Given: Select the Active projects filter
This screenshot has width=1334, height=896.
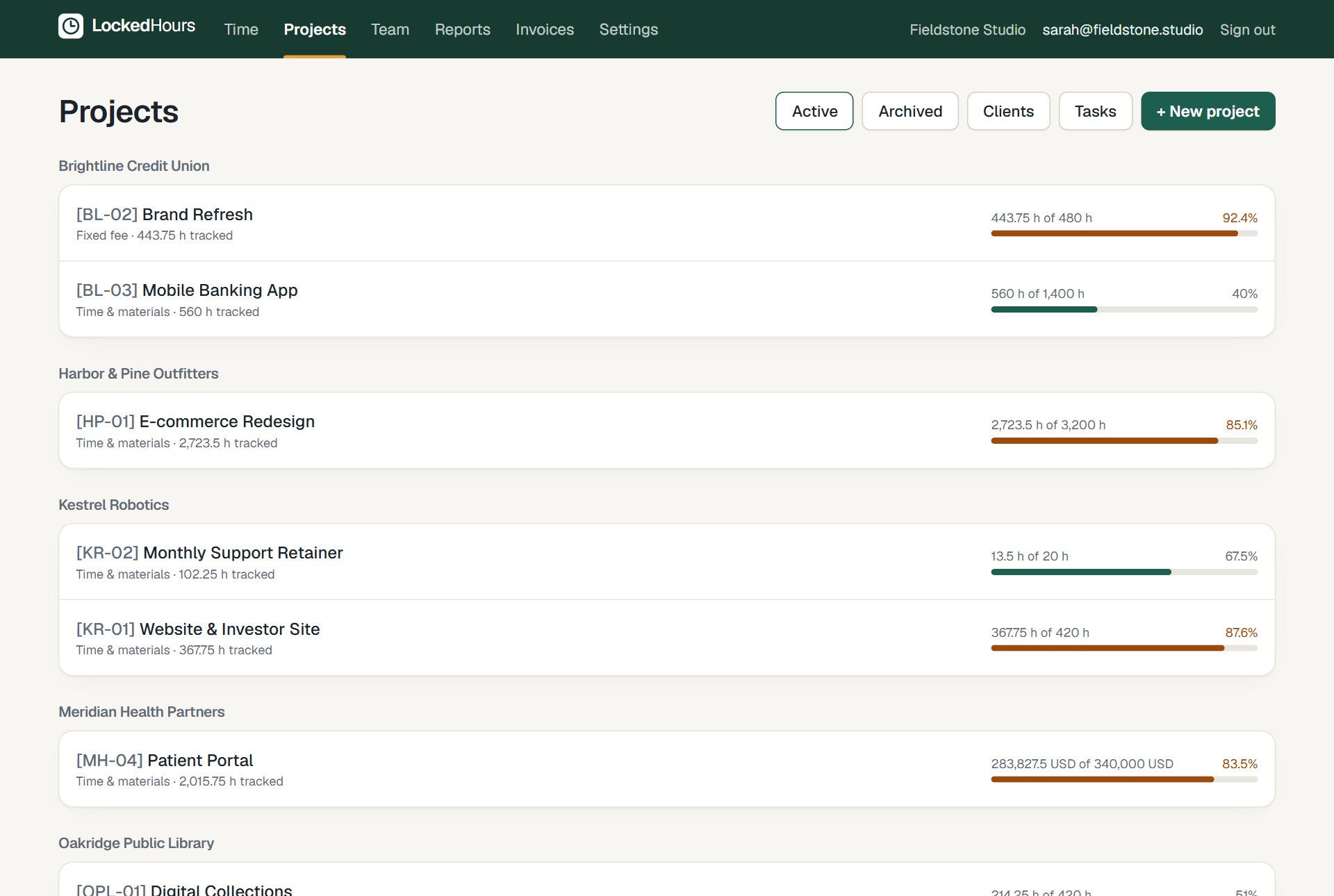Looking at the screenshot, I should (814, 111).
